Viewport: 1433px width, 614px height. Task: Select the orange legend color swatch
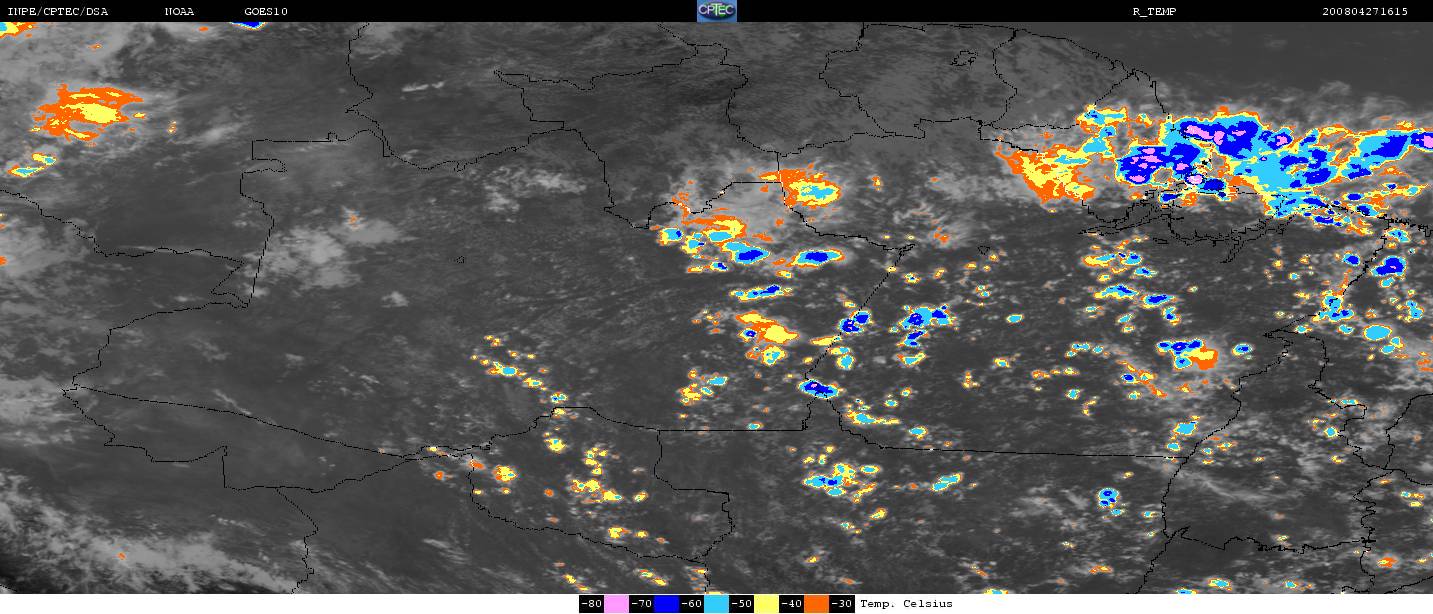(816, 604)
